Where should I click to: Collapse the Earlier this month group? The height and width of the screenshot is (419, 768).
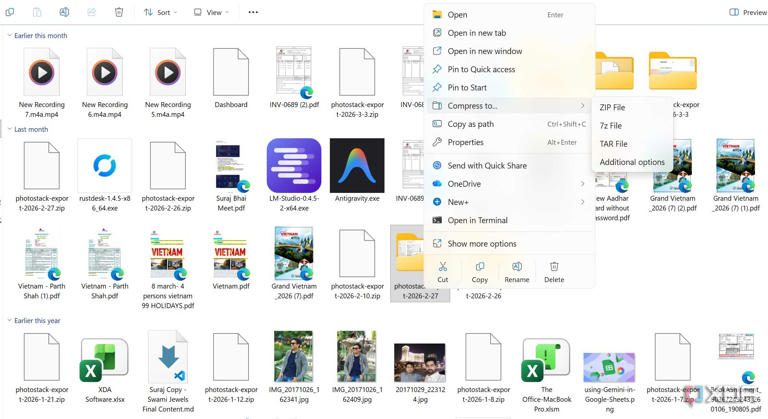(x=9, y=35)
